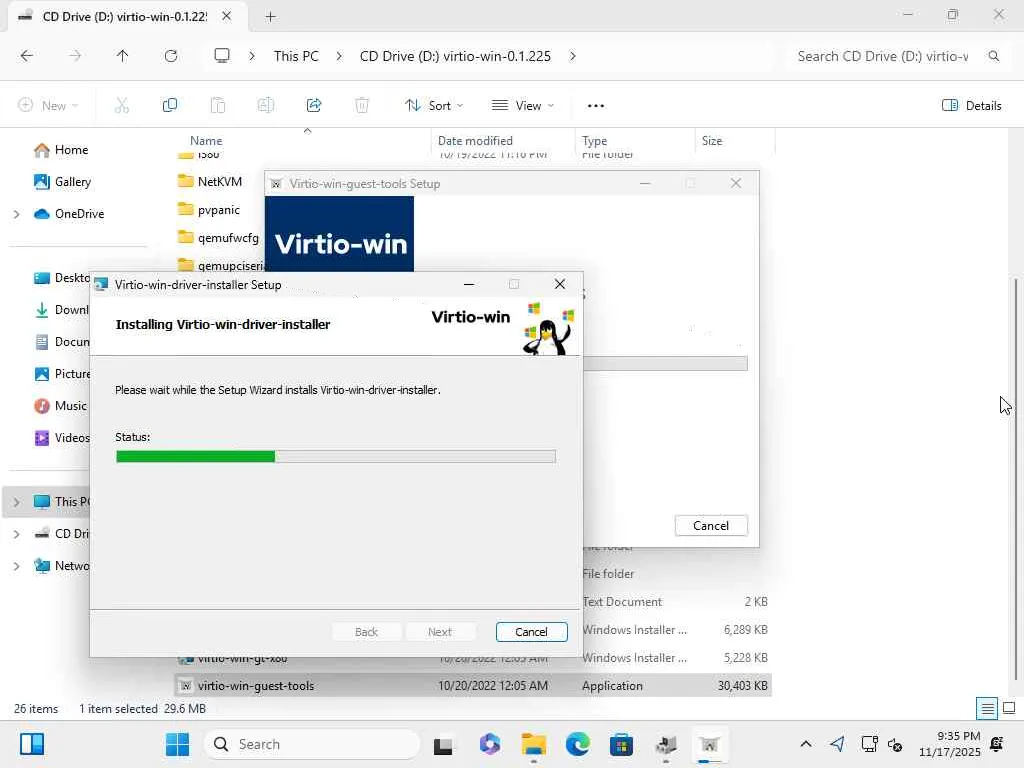Open the Sort dropdown menu

click(x=434, y=105)
